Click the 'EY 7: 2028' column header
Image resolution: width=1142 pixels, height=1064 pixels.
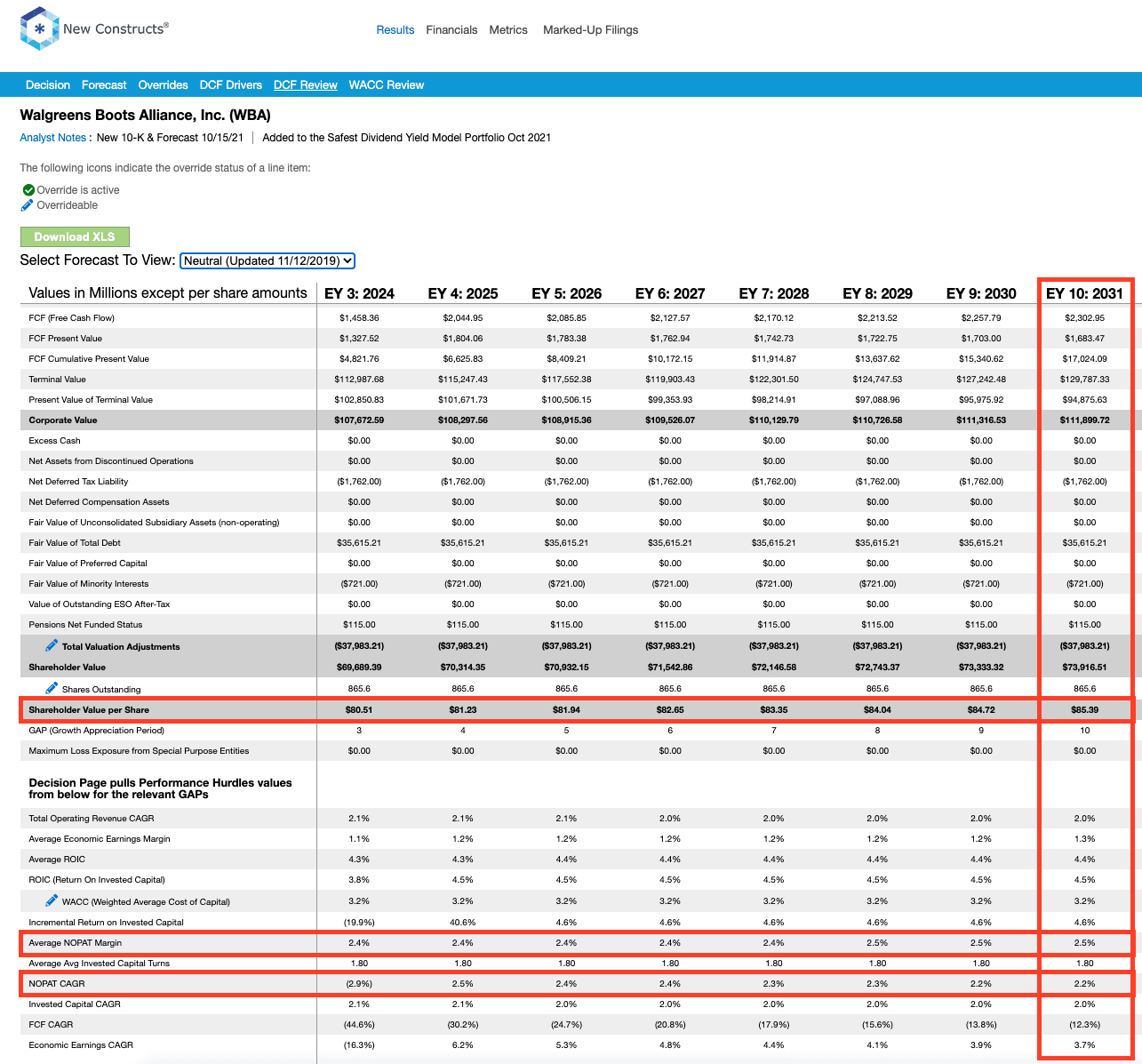774,293
